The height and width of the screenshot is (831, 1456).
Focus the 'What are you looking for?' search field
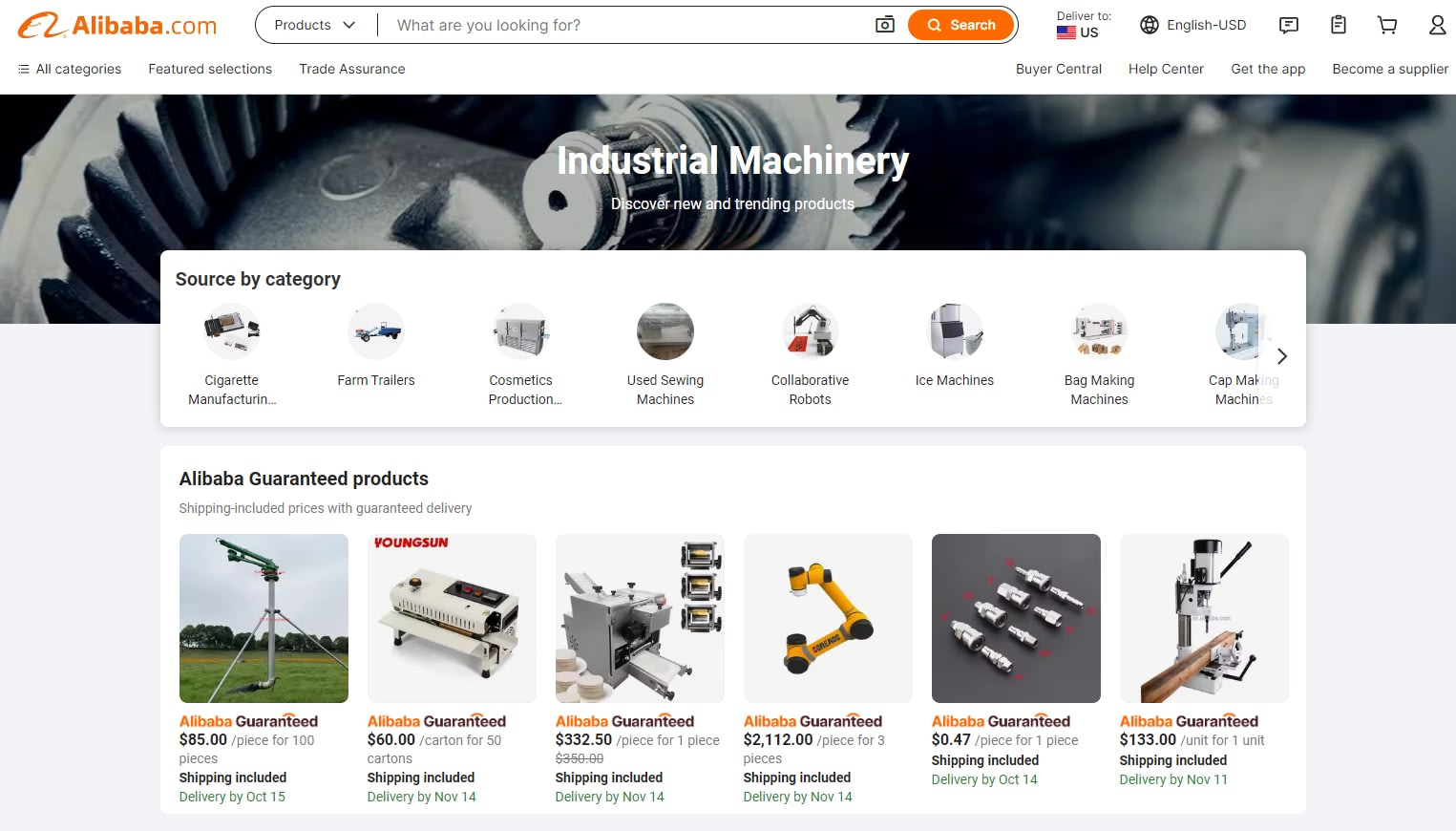click(x=625, y=25)
